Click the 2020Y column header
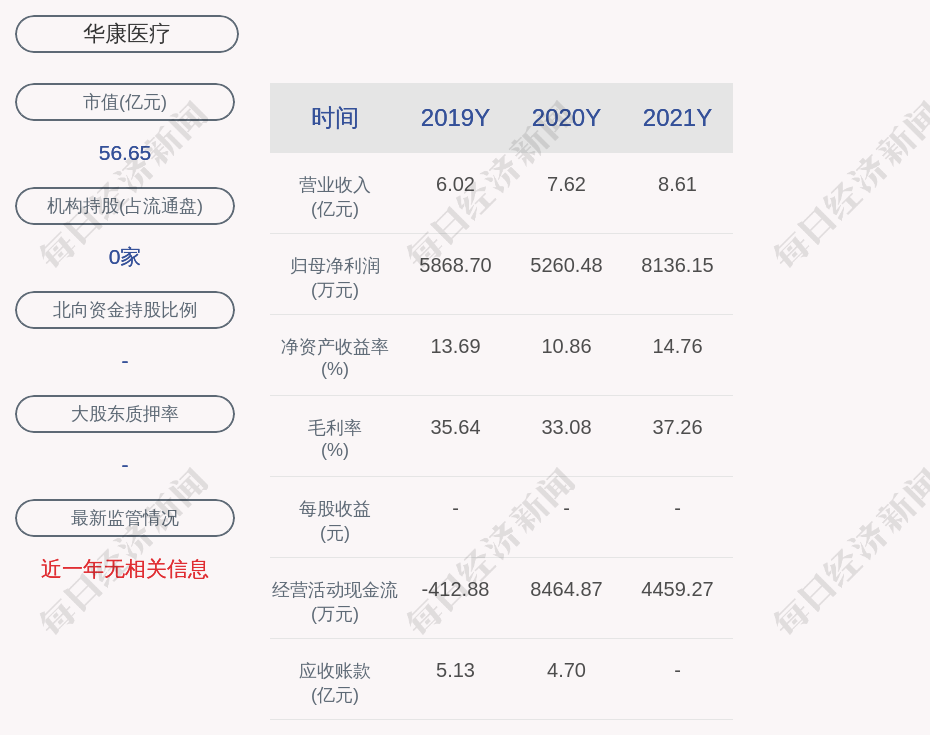930x735 pixels. [566, 118]
